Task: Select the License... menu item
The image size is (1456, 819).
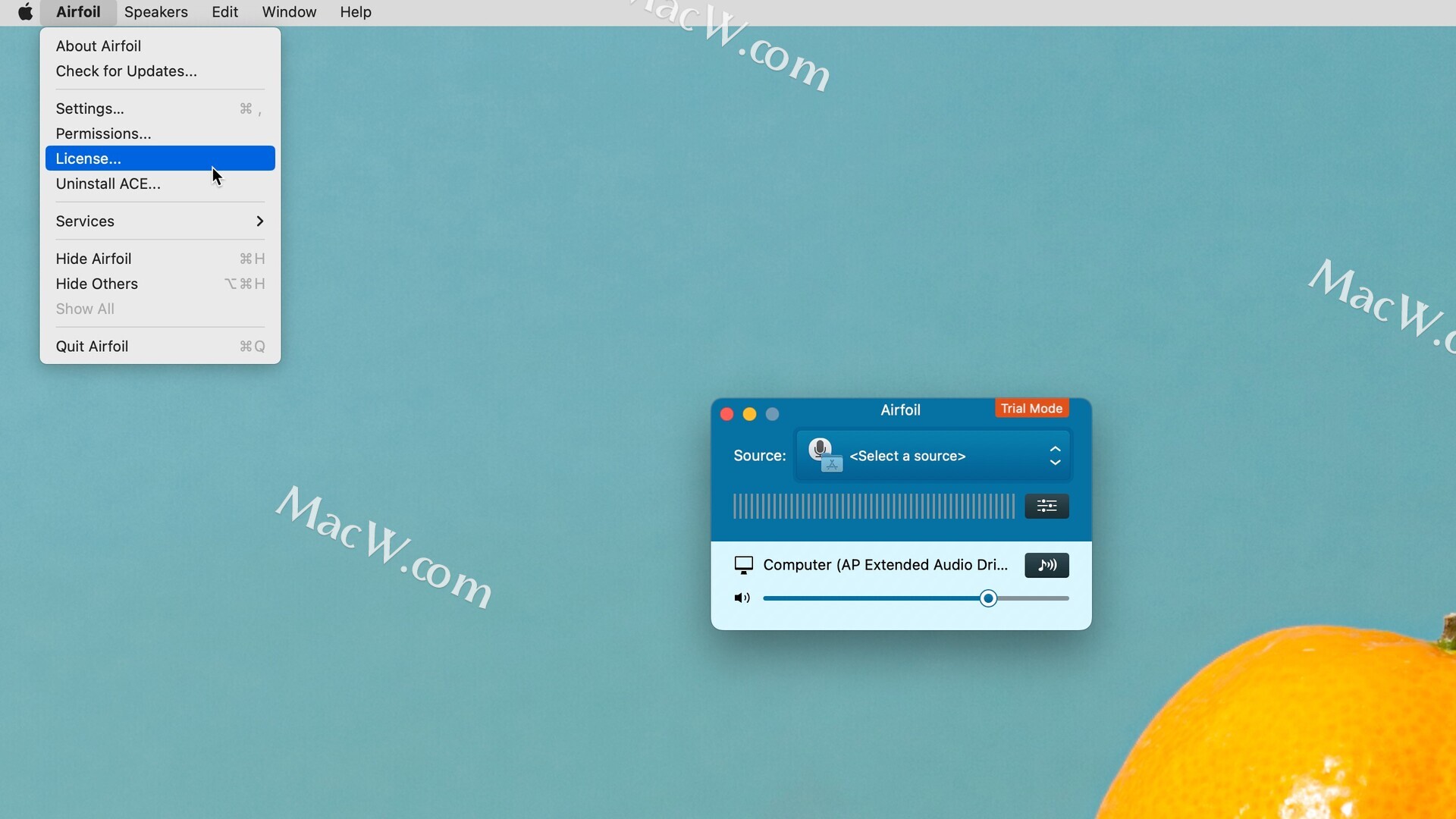Action: 160,158
